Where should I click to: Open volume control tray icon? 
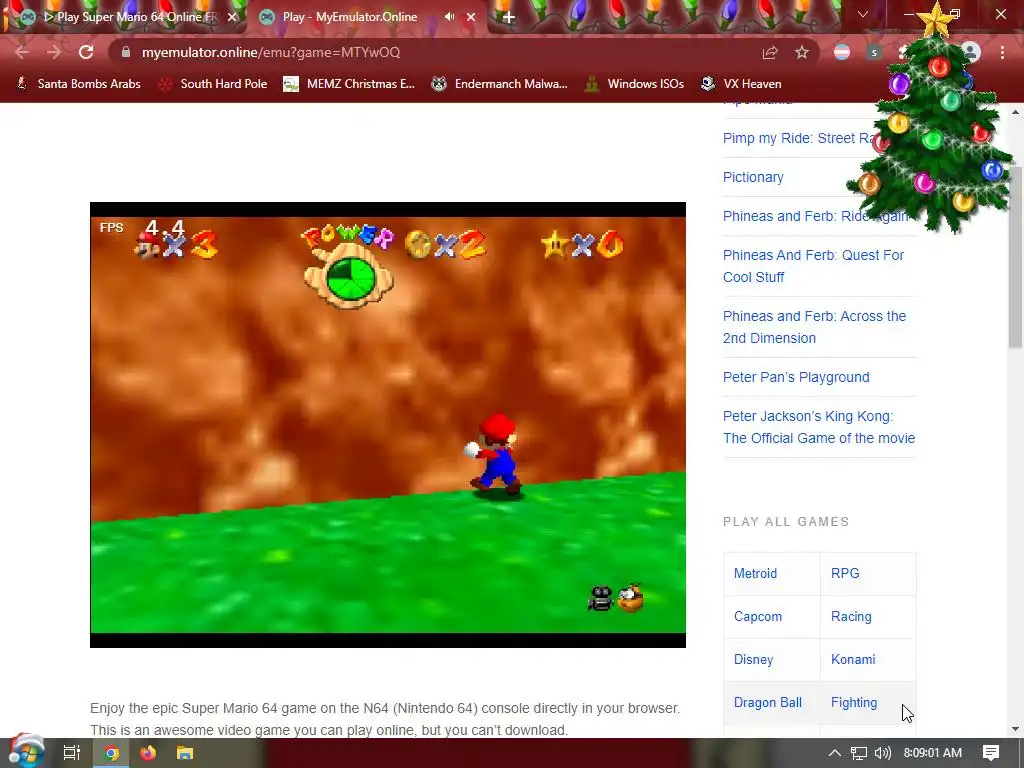(883, 753)
